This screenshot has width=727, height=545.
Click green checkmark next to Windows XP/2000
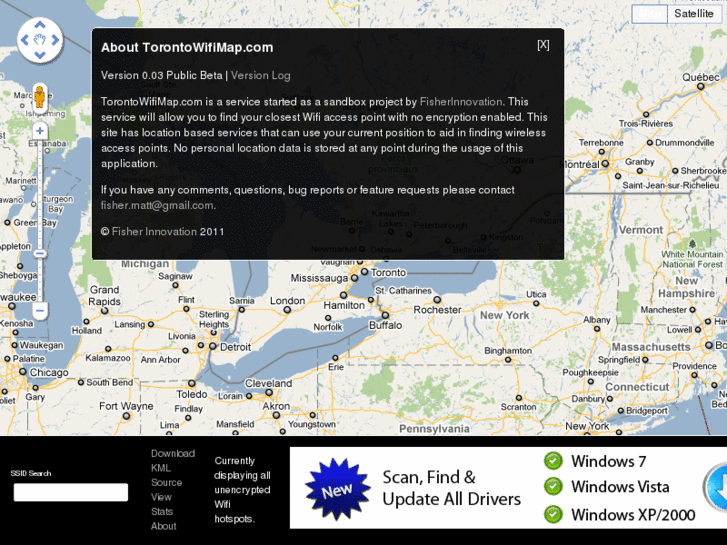553,514
